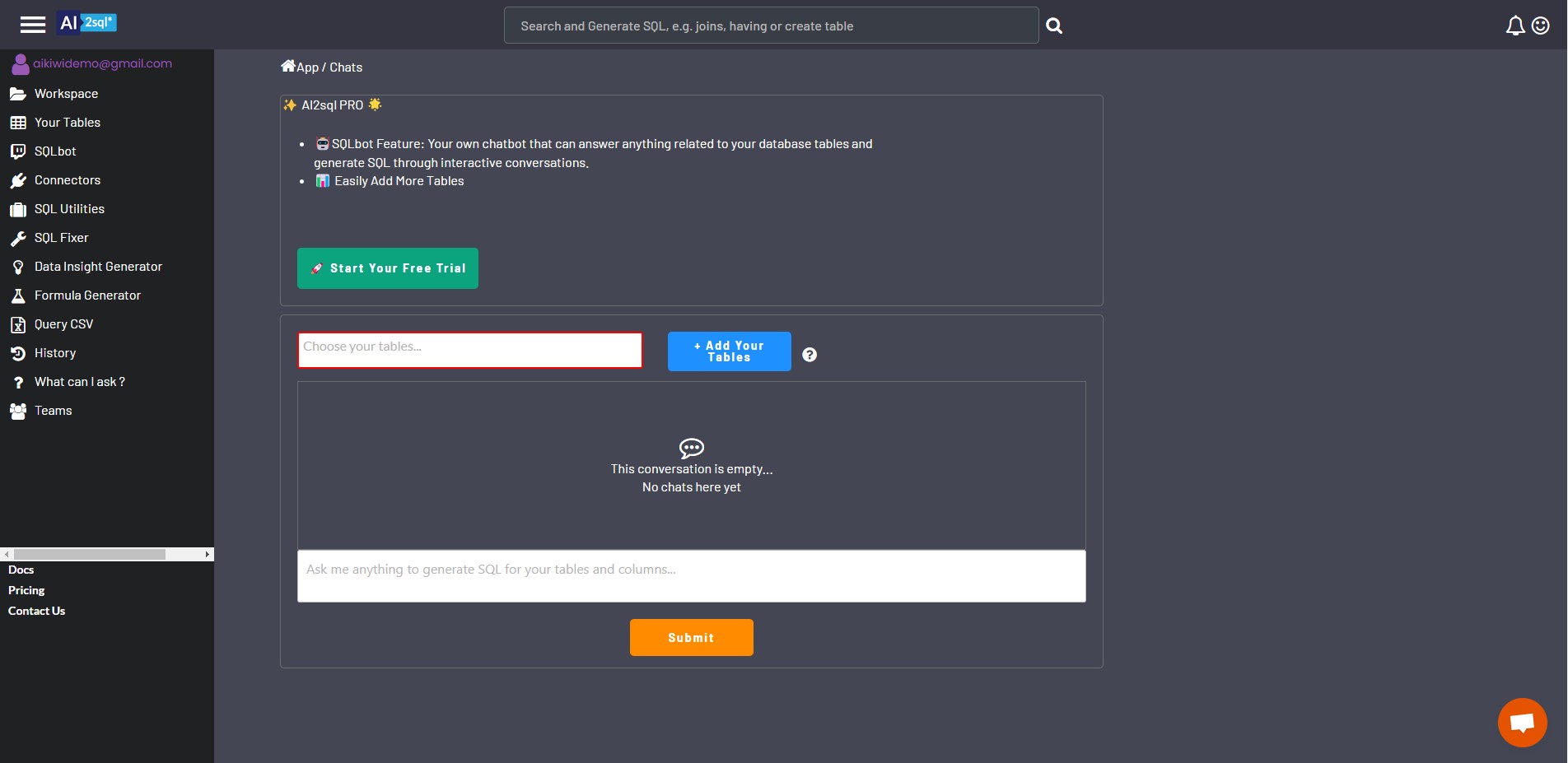Click the smiley face icon

1540,26
